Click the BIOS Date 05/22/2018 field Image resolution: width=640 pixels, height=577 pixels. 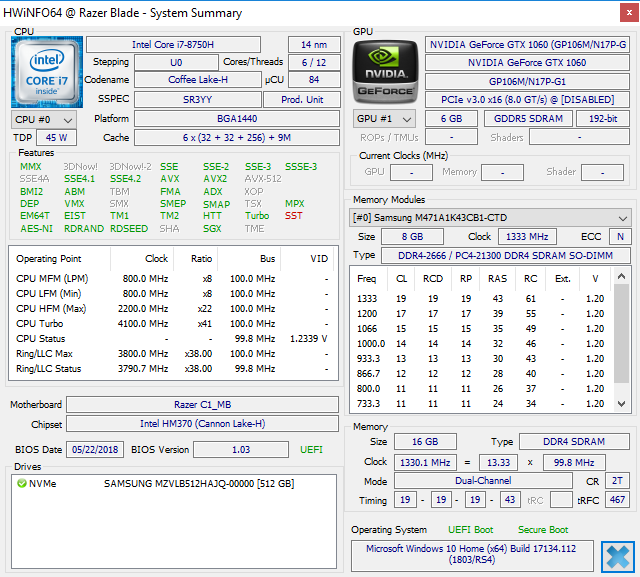[x=95, y=450]
